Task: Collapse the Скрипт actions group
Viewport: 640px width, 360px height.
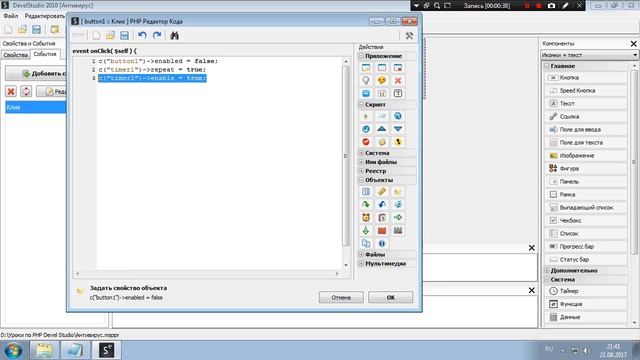Action: (x=362, y=104)
